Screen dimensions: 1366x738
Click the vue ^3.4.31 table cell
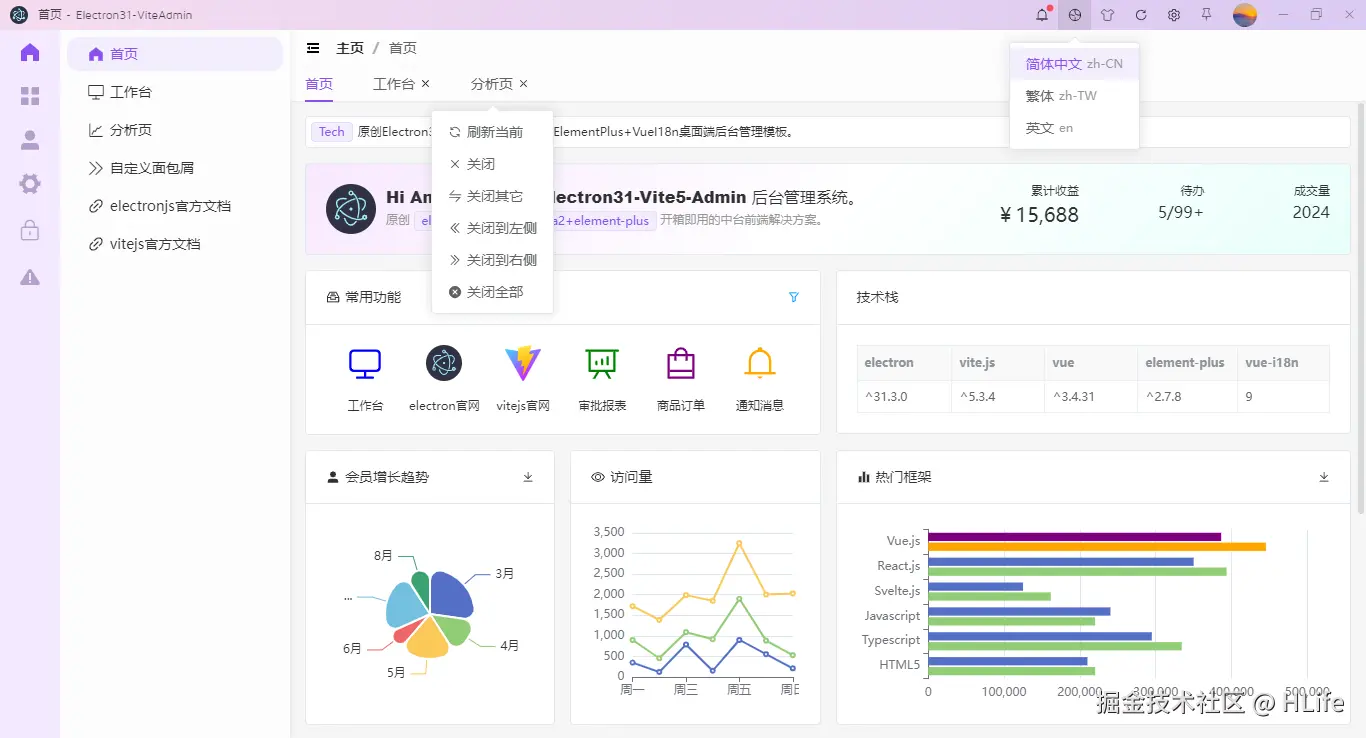tap(1091, 396)
